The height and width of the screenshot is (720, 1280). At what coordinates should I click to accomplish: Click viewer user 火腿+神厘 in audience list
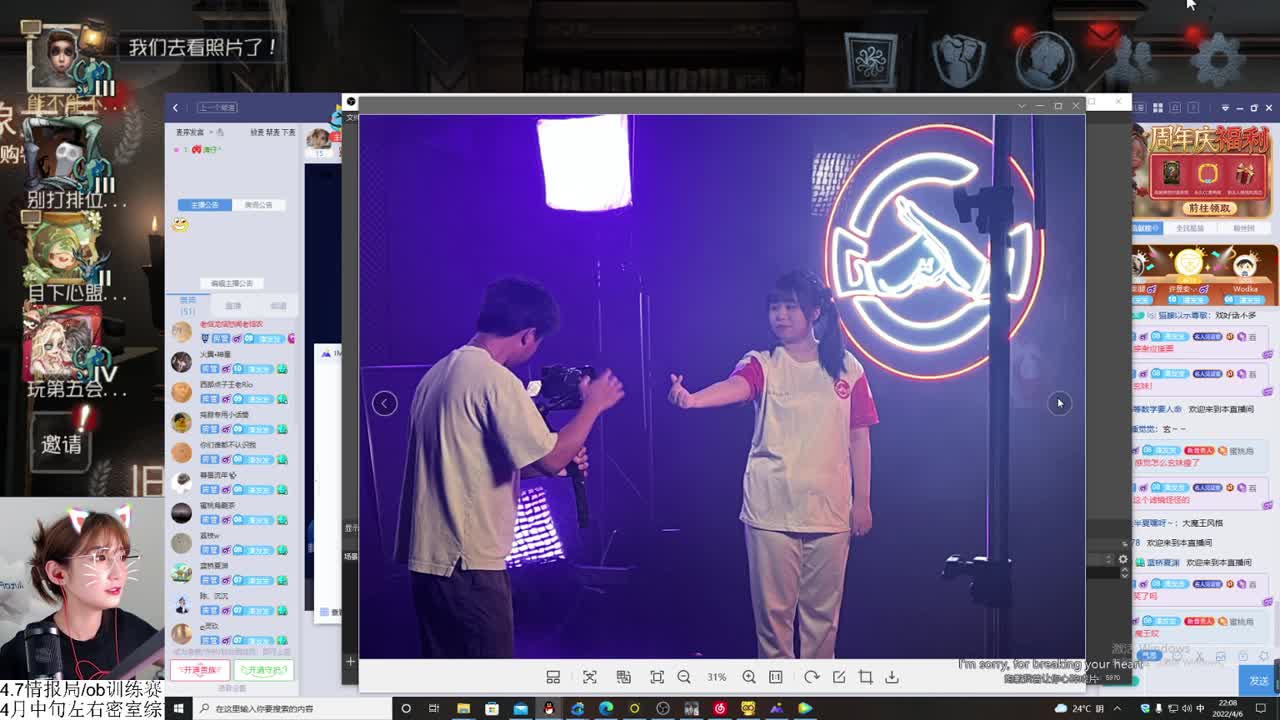tap(232, 362)
